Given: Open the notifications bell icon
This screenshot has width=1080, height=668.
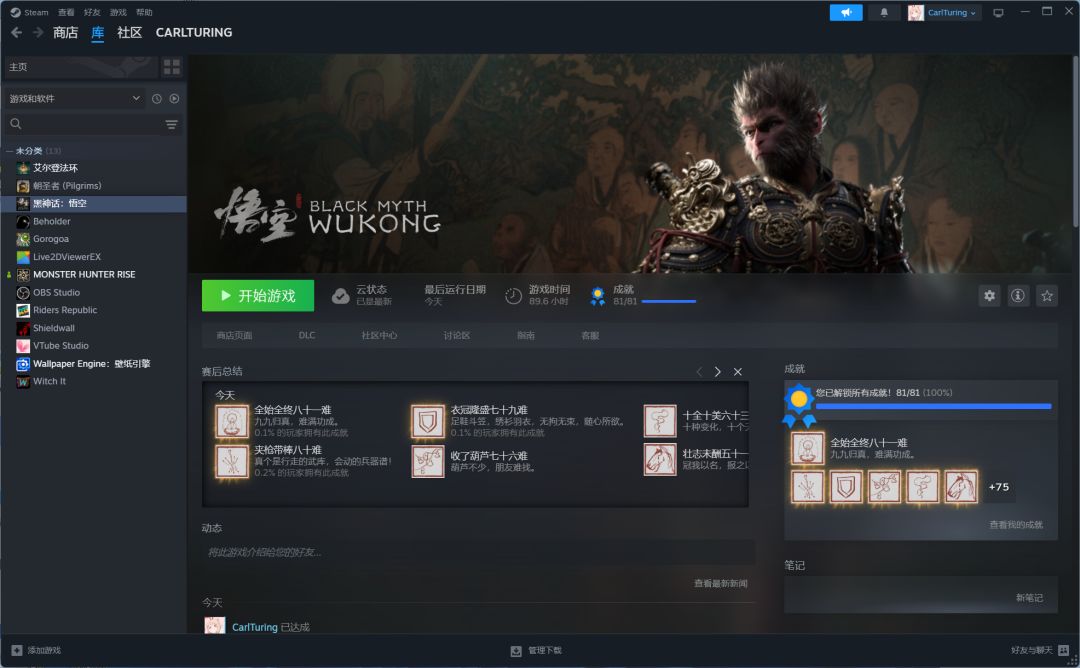Looking at the screenshot, I should [x=884, y=12].
